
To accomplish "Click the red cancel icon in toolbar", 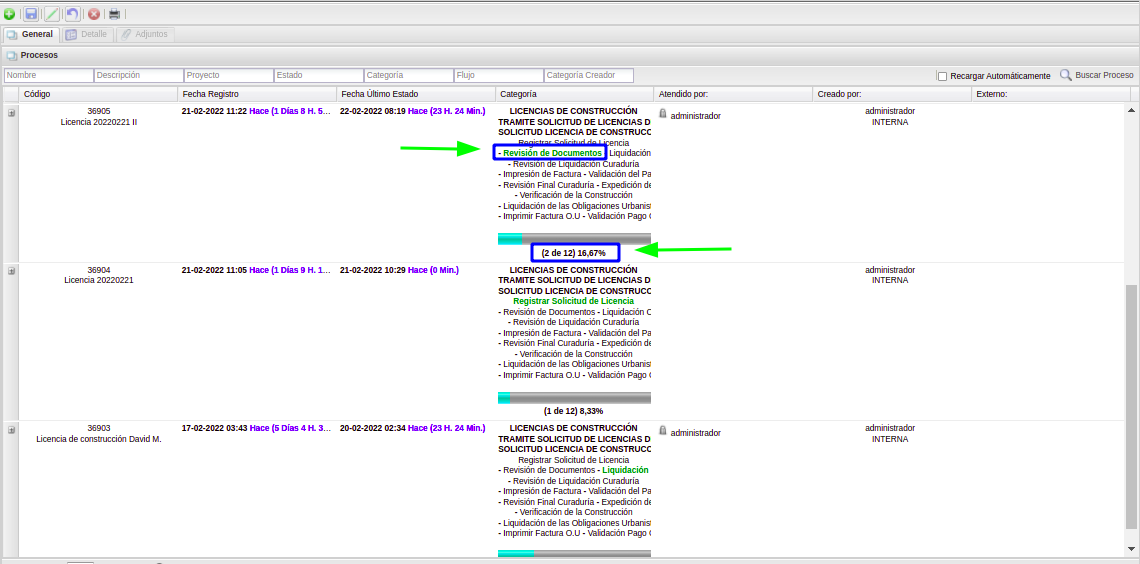I will [x=94, y=14].
